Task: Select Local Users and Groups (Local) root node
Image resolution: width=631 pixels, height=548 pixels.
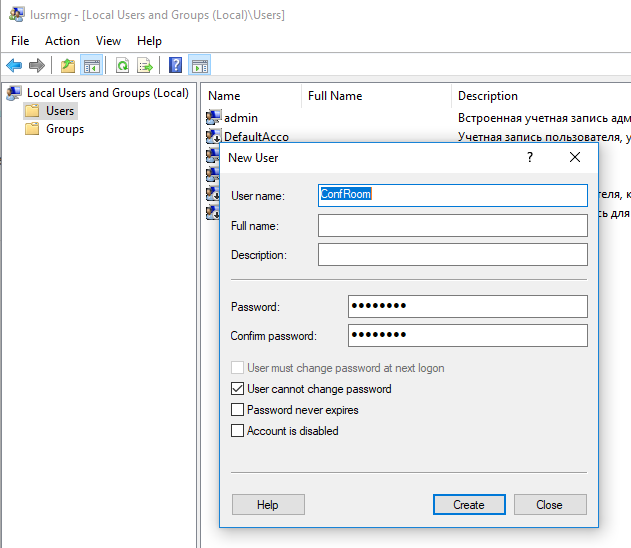Action: [x=107, y=93]
